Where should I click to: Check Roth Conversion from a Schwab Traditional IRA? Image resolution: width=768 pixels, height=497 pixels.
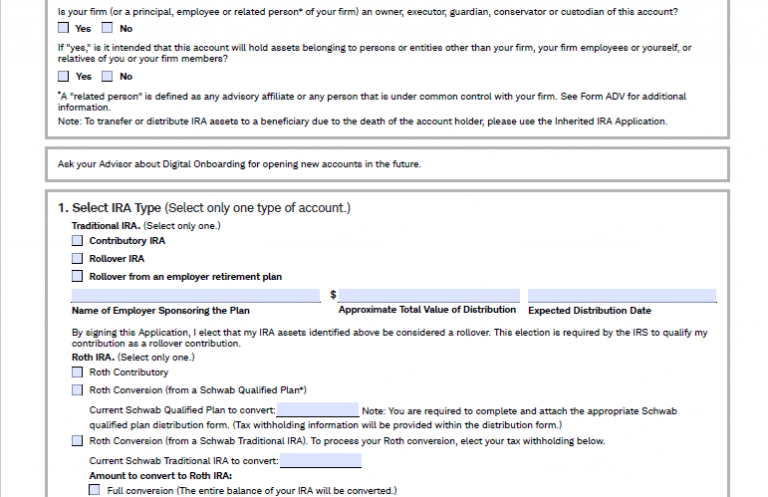coord(77,440)
